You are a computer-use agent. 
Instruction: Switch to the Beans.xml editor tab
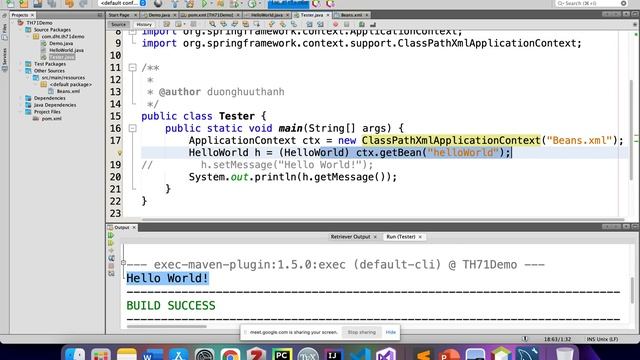point(351,15)
